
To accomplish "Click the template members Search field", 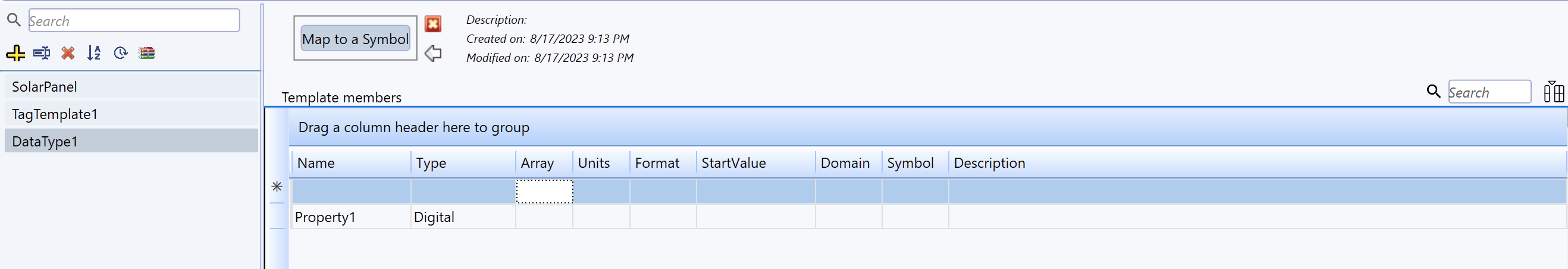I will [1488, 92].
